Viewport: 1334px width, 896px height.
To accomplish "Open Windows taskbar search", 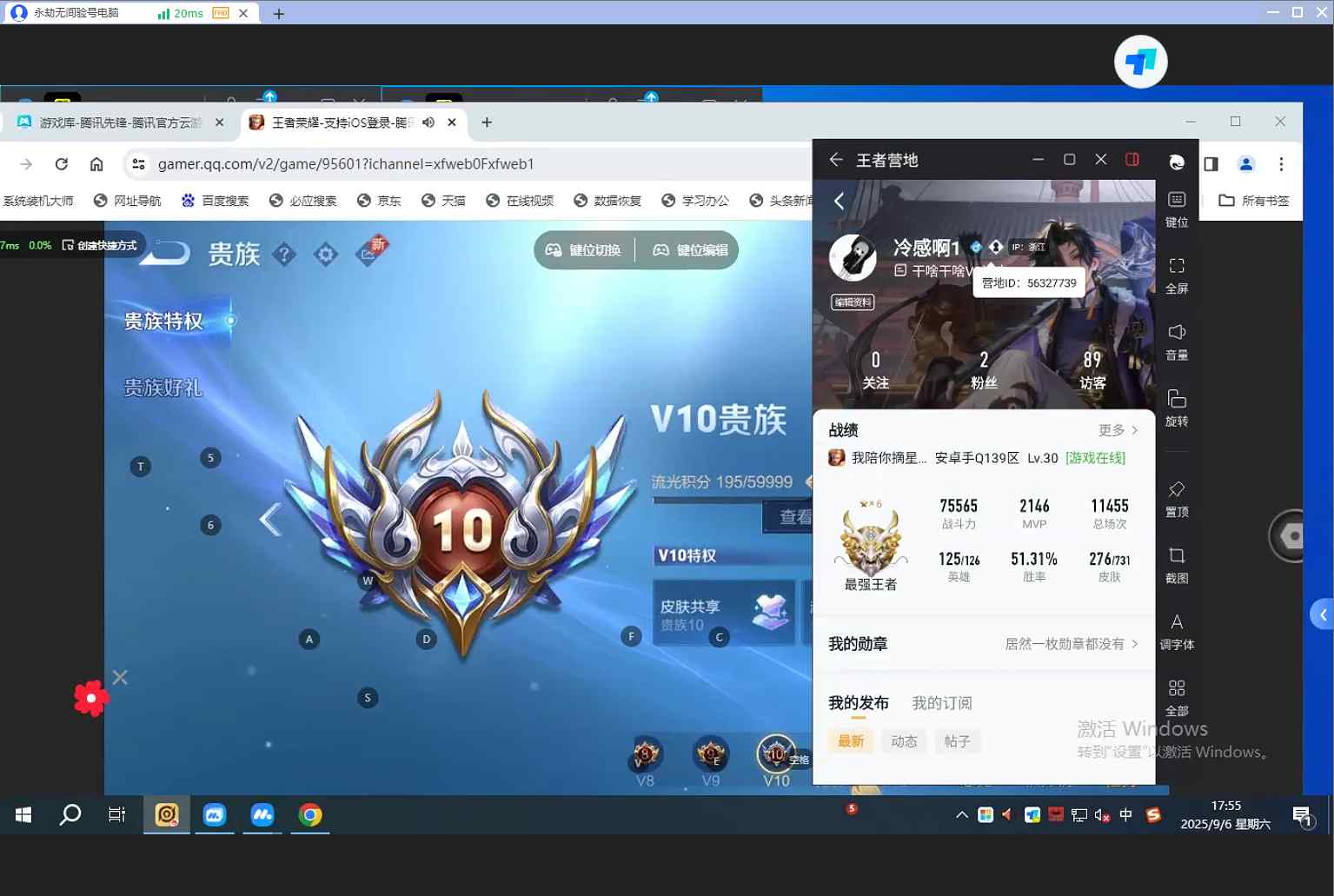I will [x=70, y=814].
